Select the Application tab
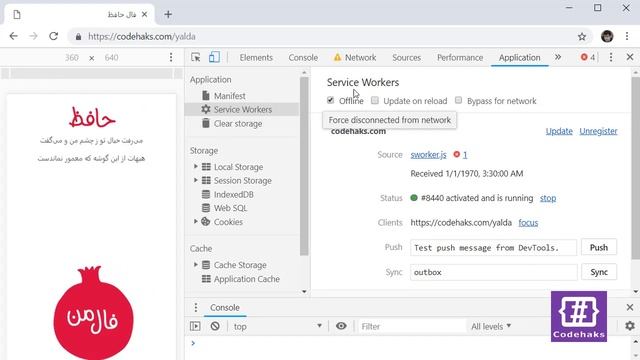This screenshot has width=640, height=360. (520, 58)
